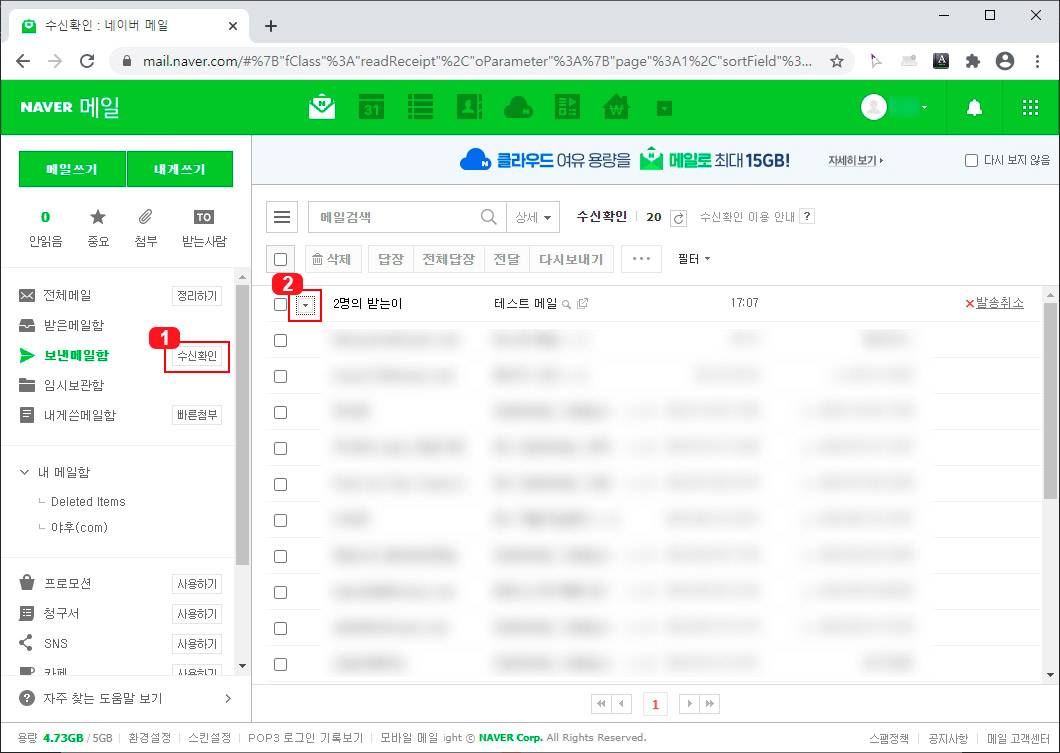Click the hamburger list icon beside mail search
This screenshot has width=1060, height=753.
coord(282,216)
